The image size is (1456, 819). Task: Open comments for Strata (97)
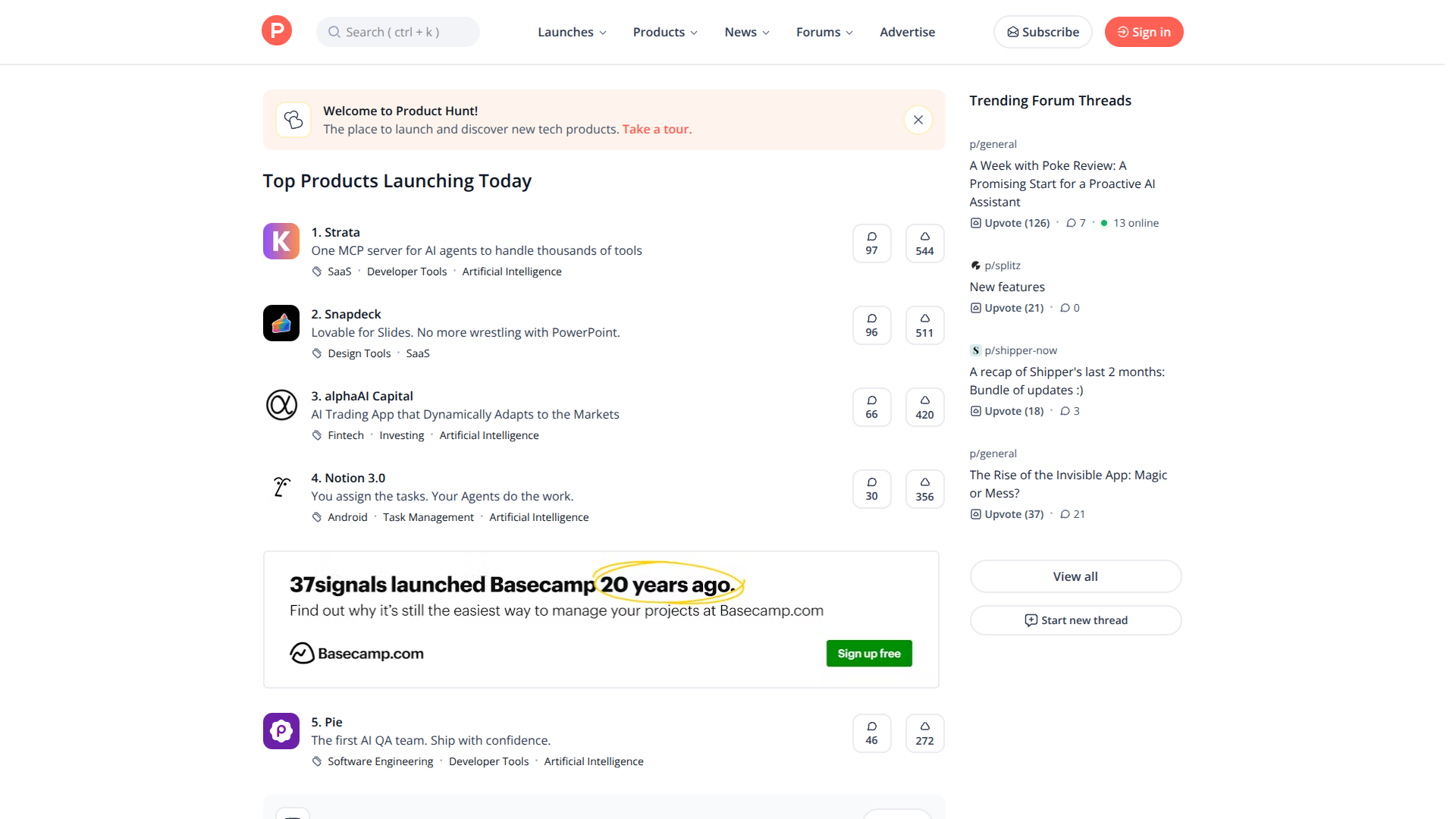(871, 243)
